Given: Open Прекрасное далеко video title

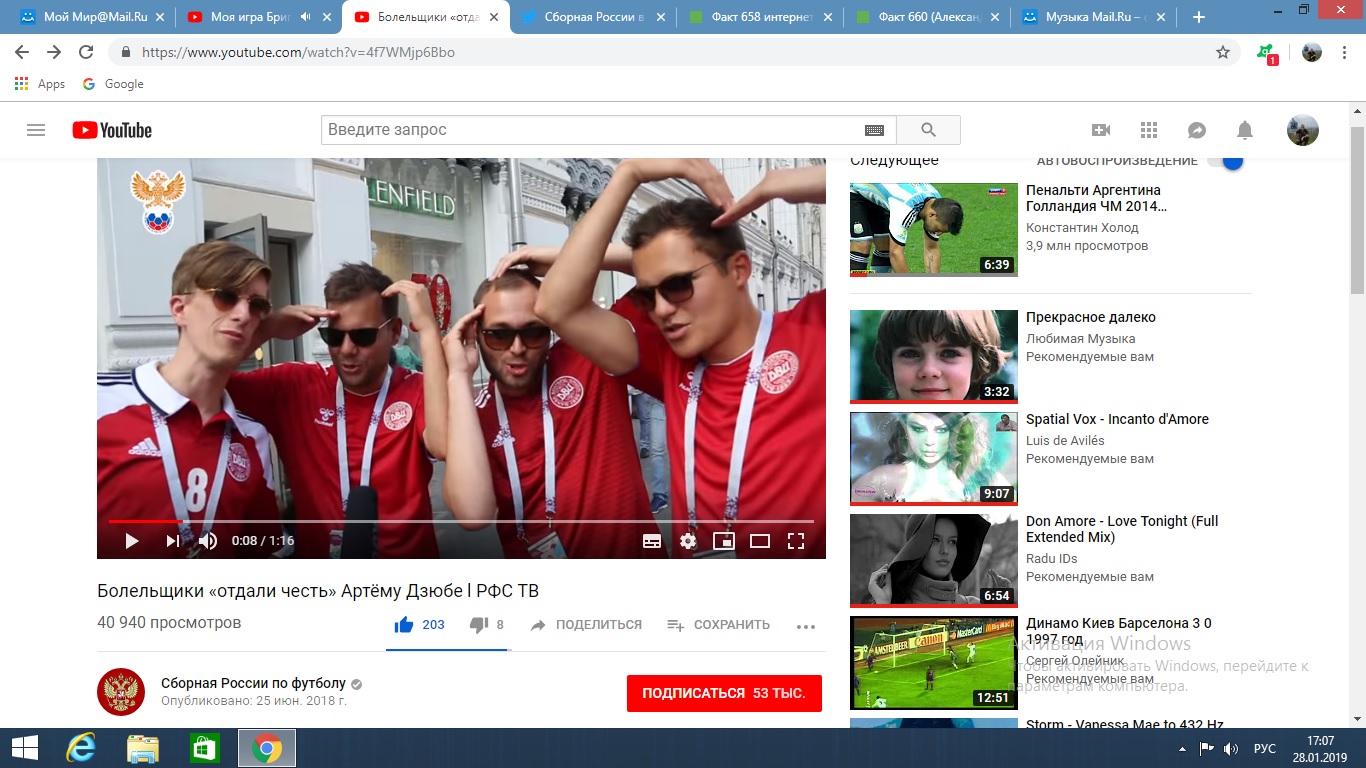Looking at the screenshot, I should (1091, 317).
